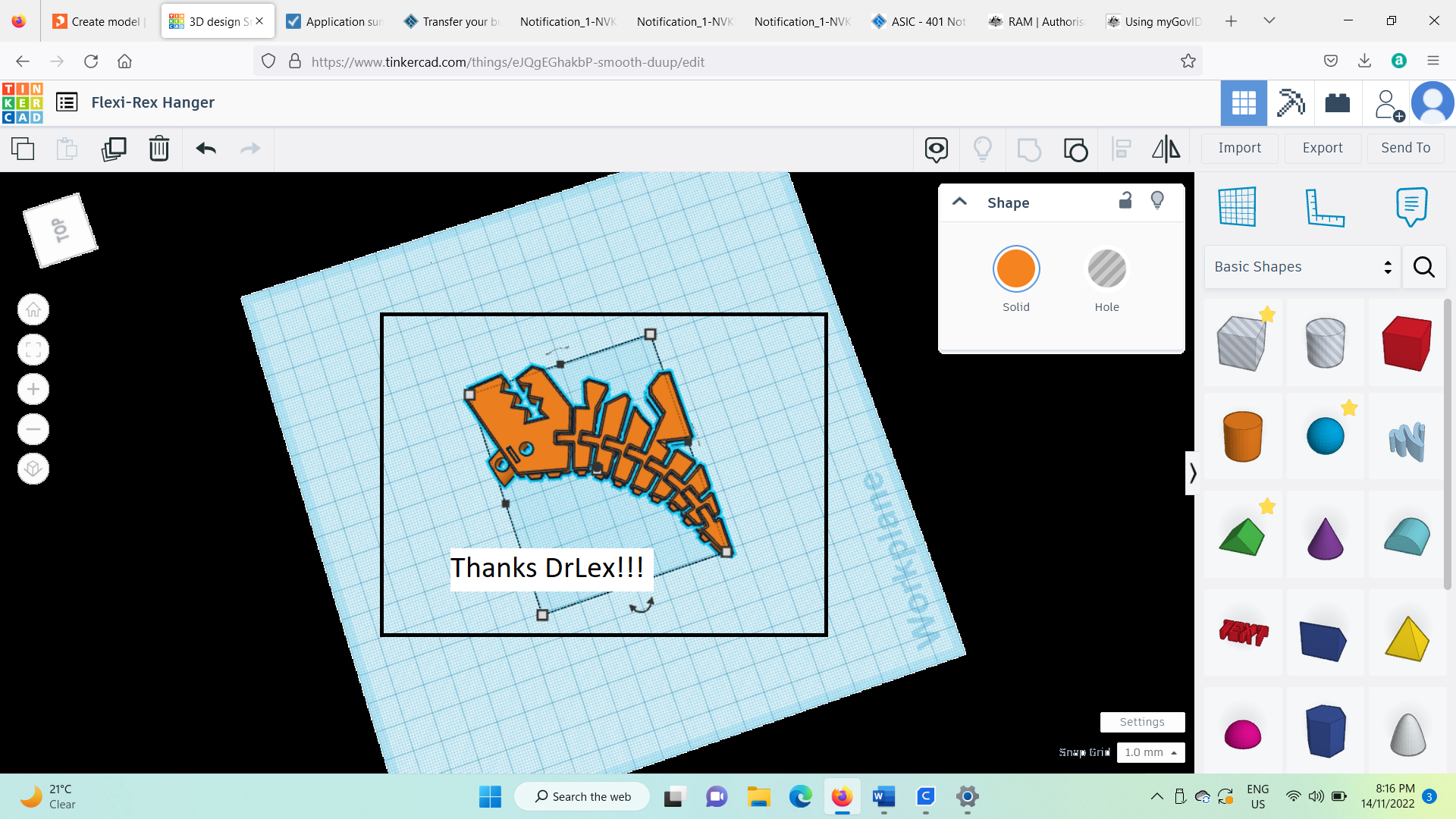Click the Tinkercad logo
Viewport: 1456px width, 819px height.
[23, 102]
